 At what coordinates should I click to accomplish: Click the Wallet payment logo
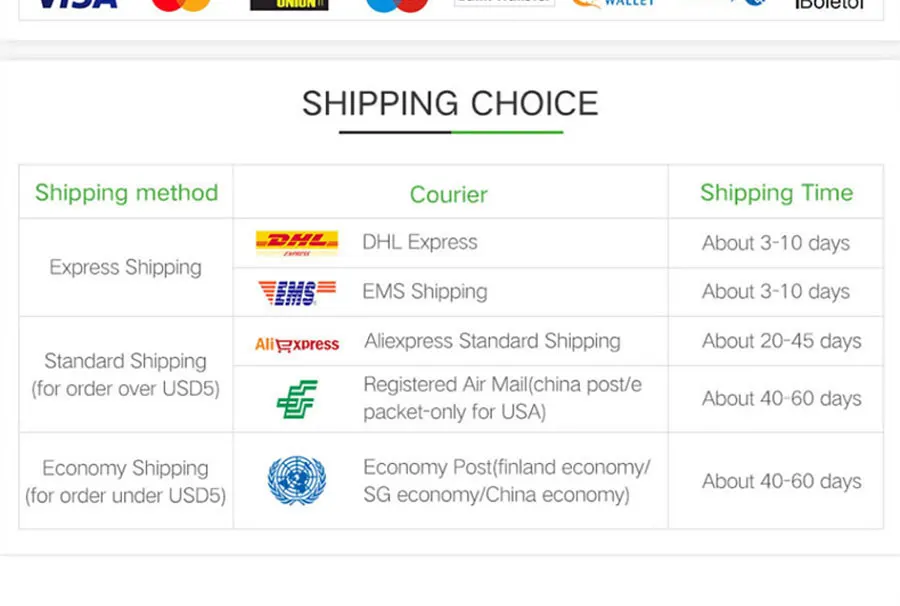[613, 4]
